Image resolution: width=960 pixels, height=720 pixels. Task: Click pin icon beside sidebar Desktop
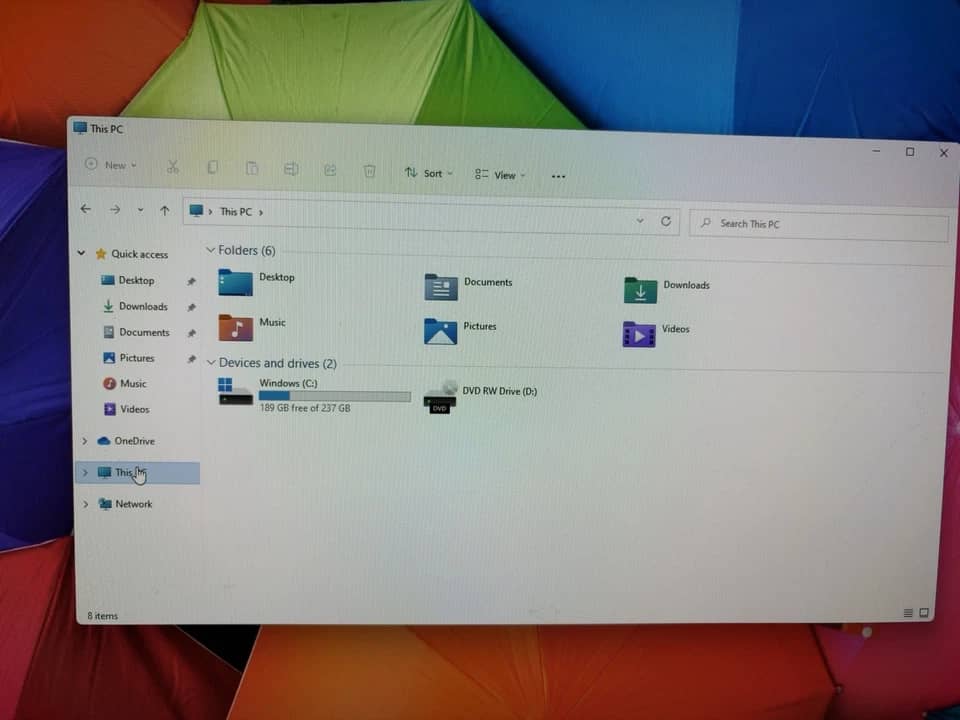pyautogui.click(x=191, y=281)
